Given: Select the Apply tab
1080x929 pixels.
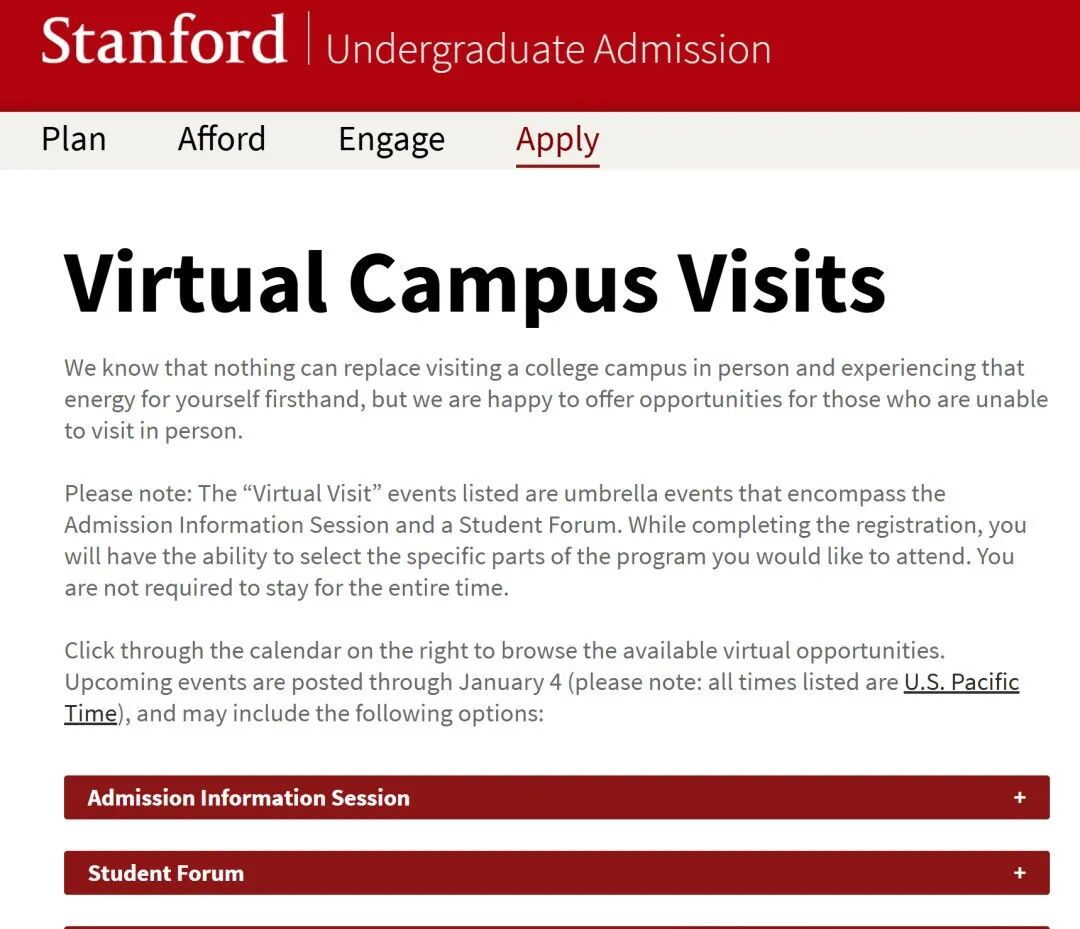Looking at the screenshot, I should [x=557, y=140].
